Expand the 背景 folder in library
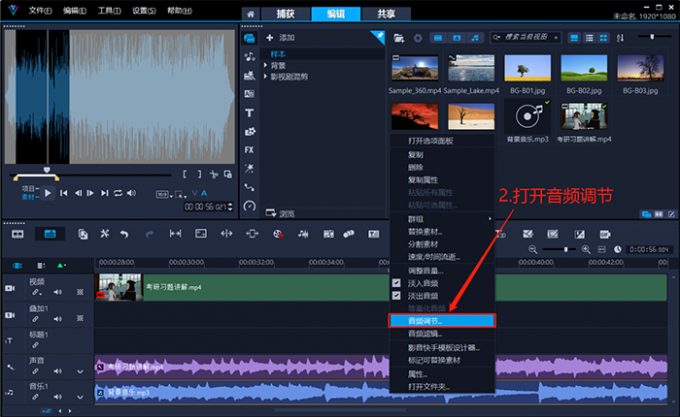The width and height of the screenshot is (680, 417). click(x=265, y=65)
